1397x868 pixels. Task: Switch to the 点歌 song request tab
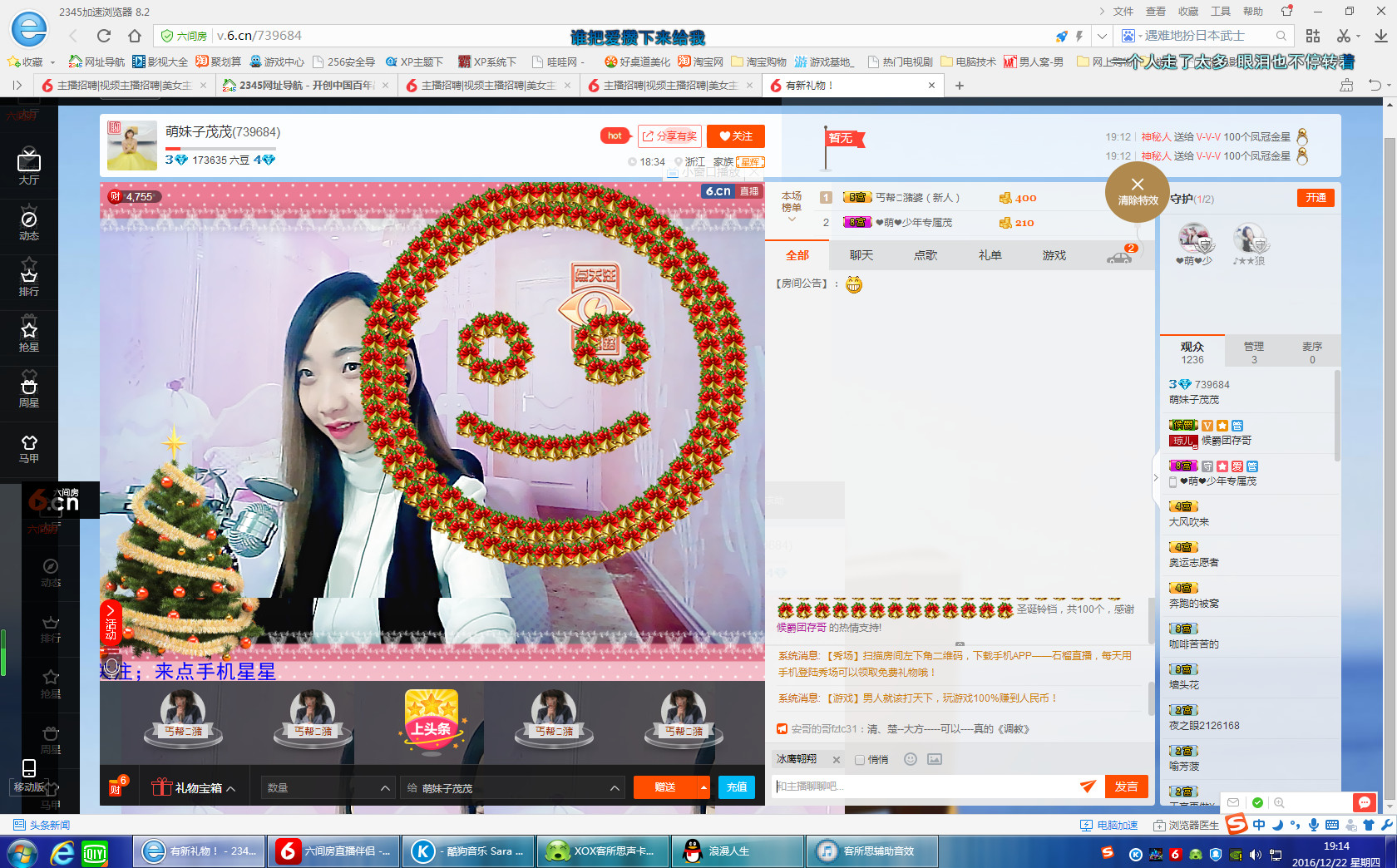pos(926,255)
